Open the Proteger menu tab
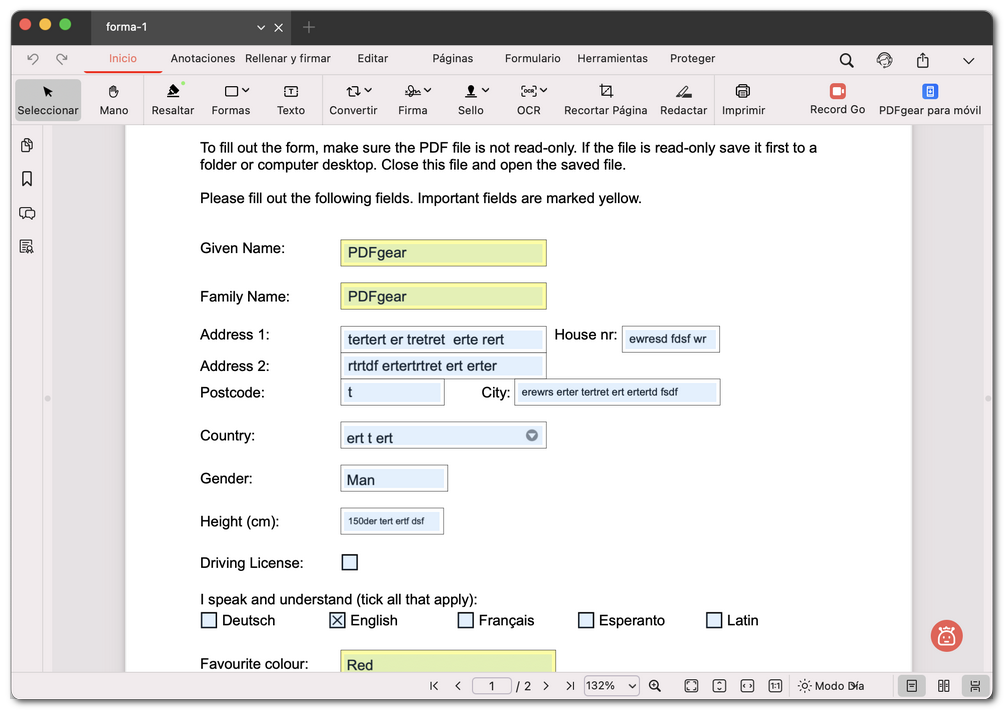The height and width of the screenshot is (710, 1004). (x=692, y=58)
